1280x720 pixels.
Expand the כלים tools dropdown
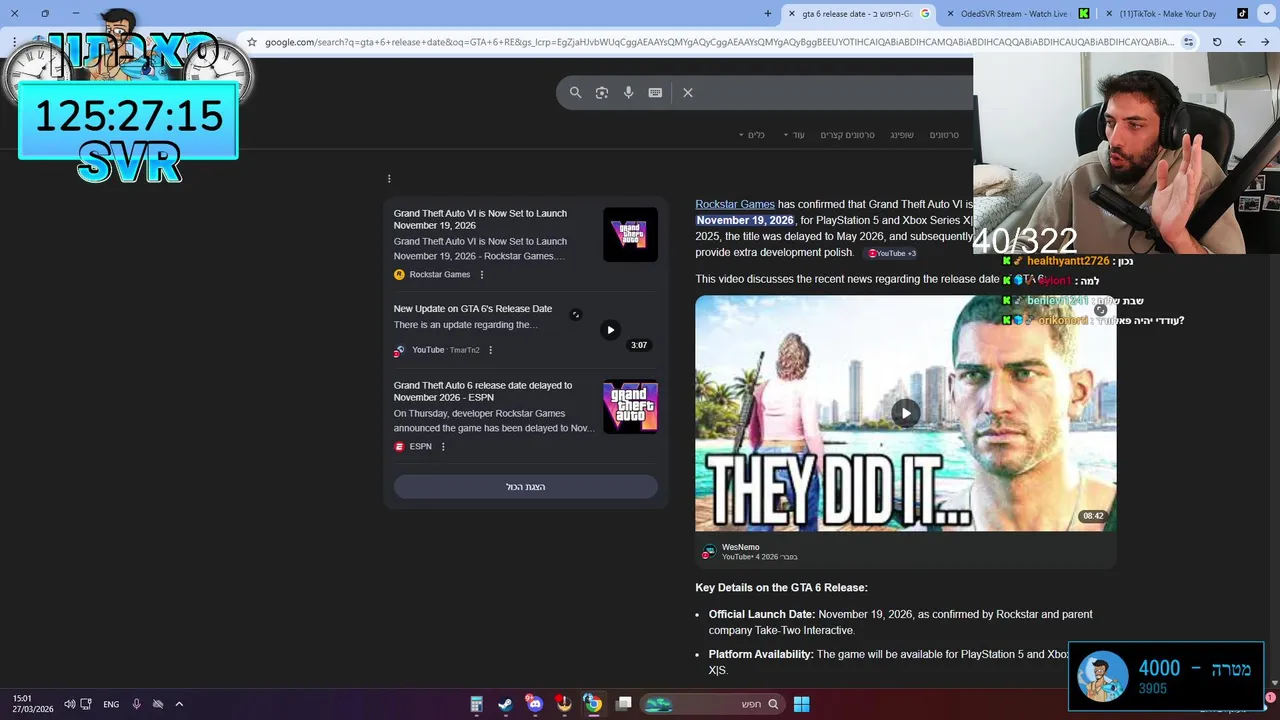(x=752, y=135)
